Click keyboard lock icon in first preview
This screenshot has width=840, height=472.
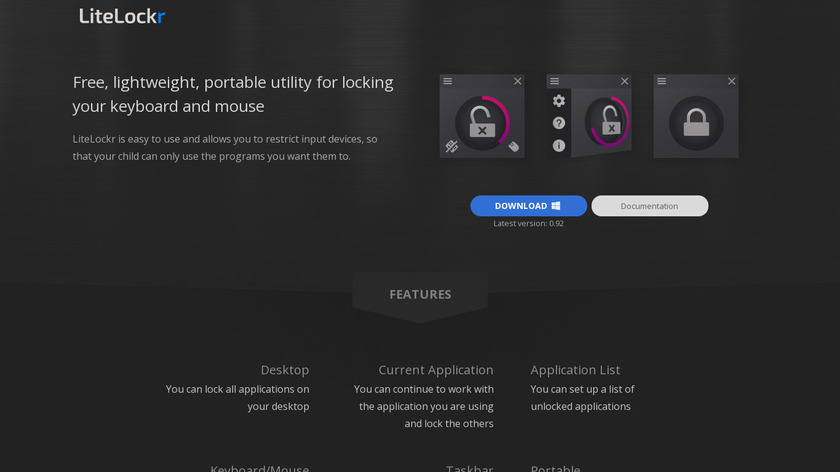point(451,146)
